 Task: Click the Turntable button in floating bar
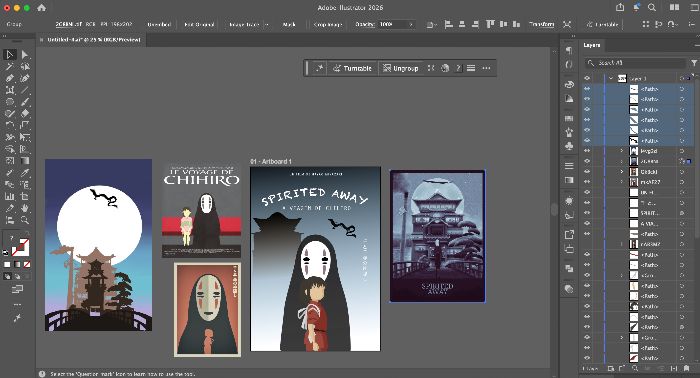coord(352,68)
